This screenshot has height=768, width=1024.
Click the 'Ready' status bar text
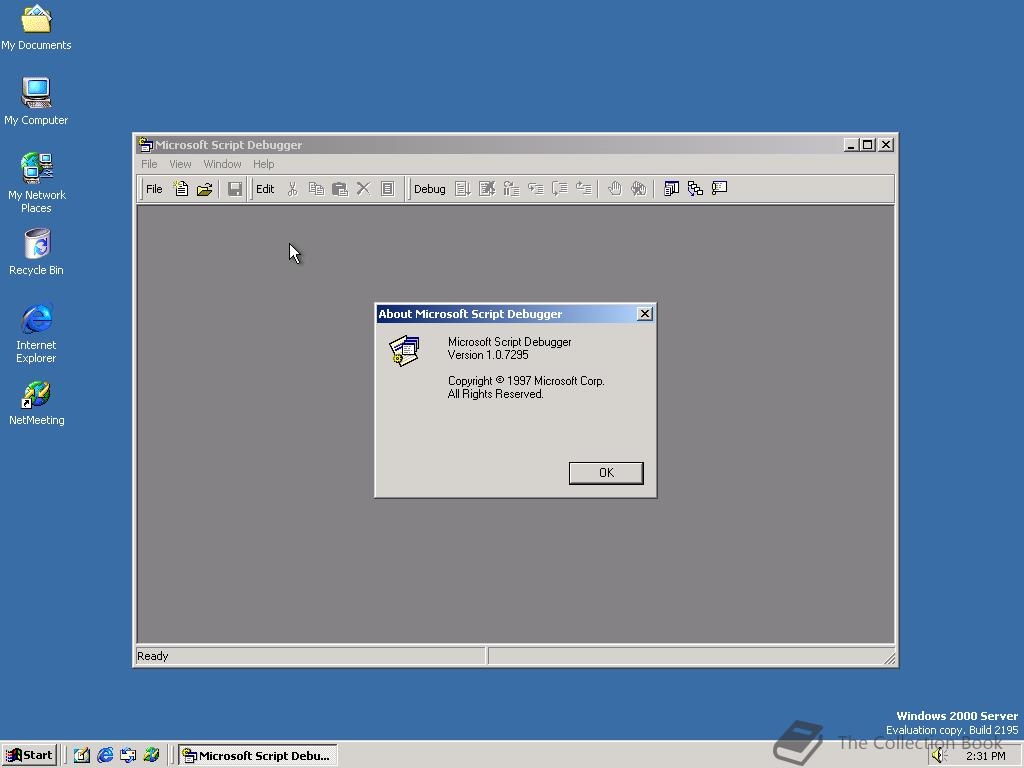[x=152, y=656]
